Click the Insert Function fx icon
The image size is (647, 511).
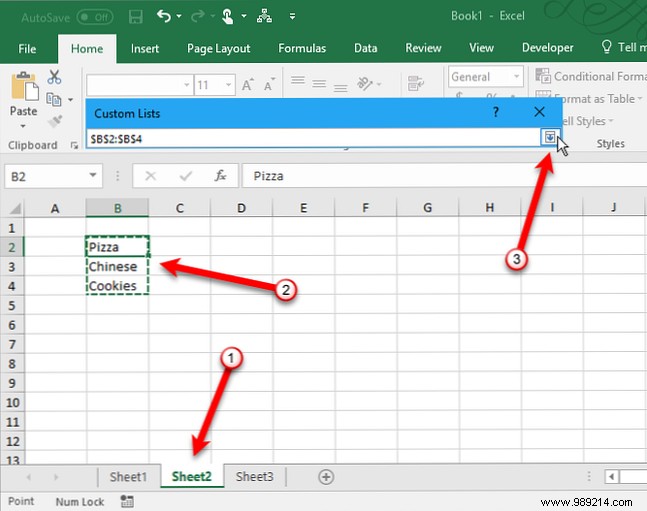(220, 175)
